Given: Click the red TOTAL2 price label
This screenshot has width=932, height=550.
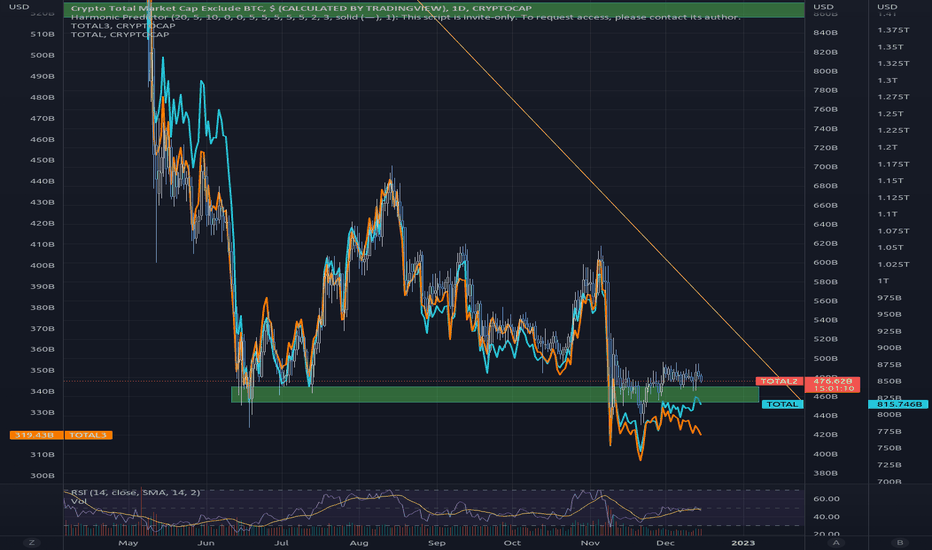Looking at the screenshot, I should point(779,381).
